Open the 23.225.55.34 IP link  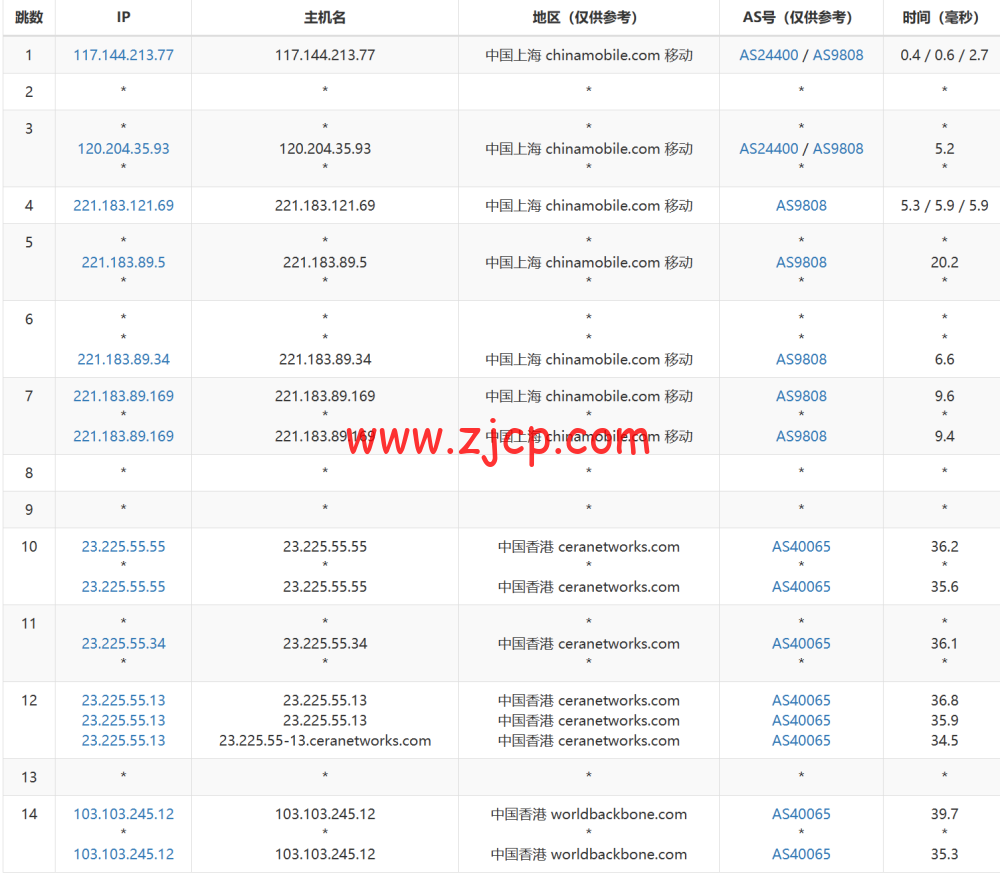[x=123, y=643]
